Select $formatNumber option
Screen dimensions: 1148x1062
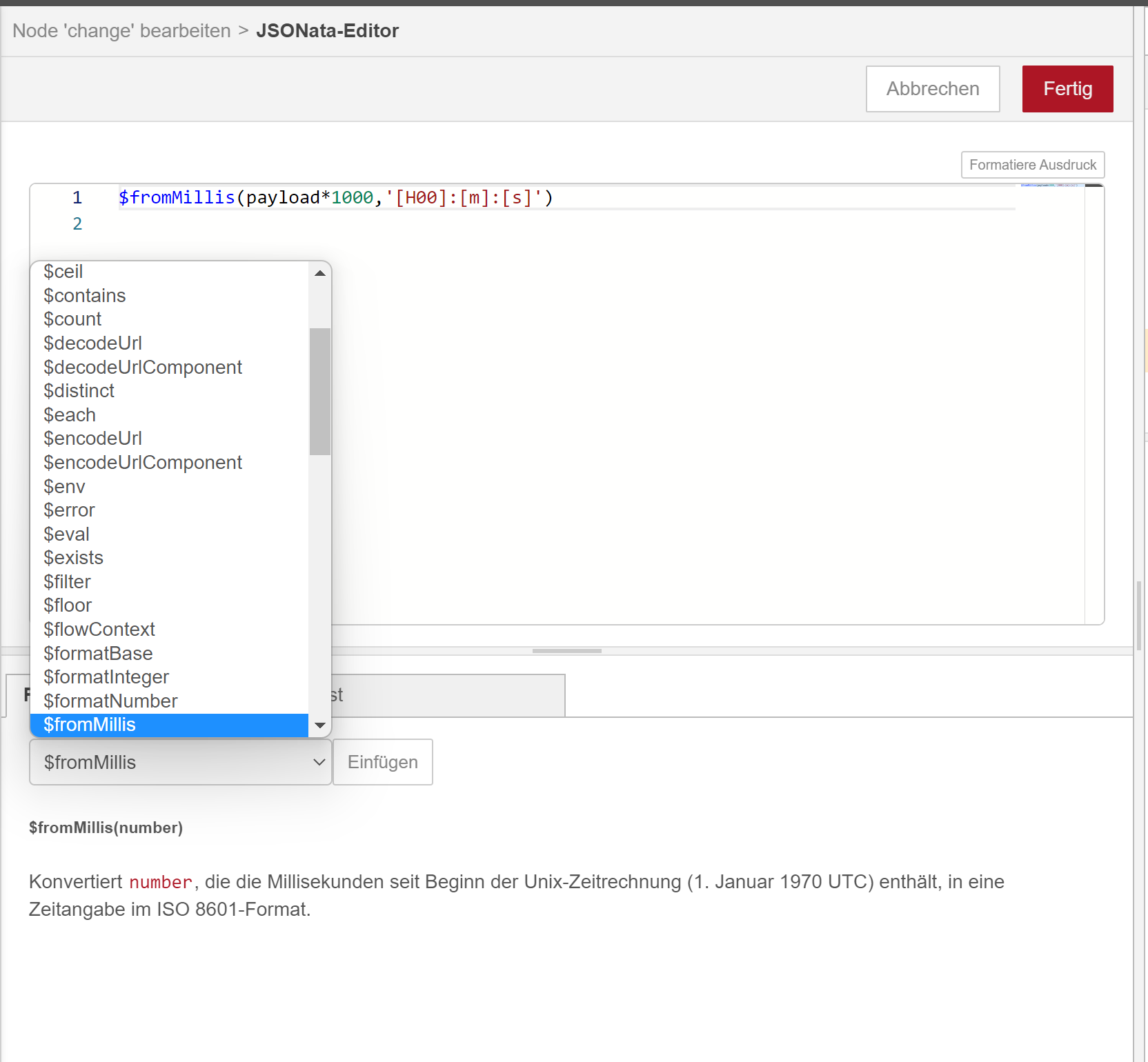coord(170,701)
